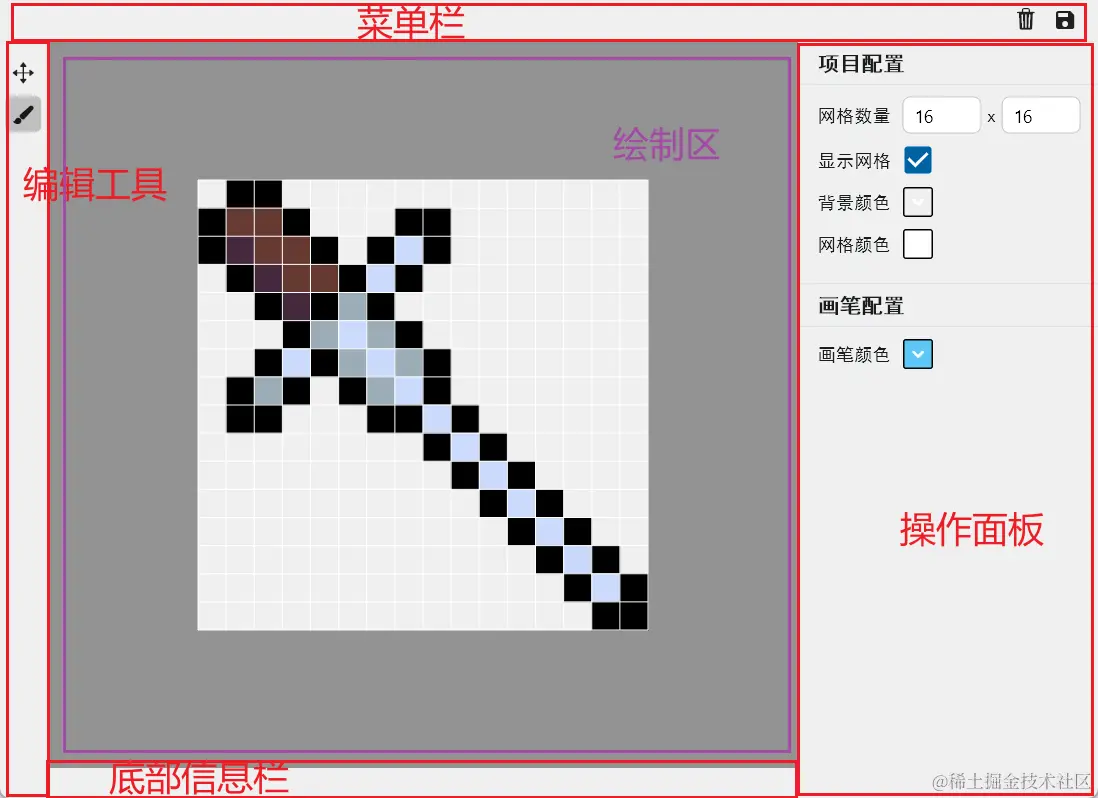Click the 显示网格 label

click(x=854, y=161)
